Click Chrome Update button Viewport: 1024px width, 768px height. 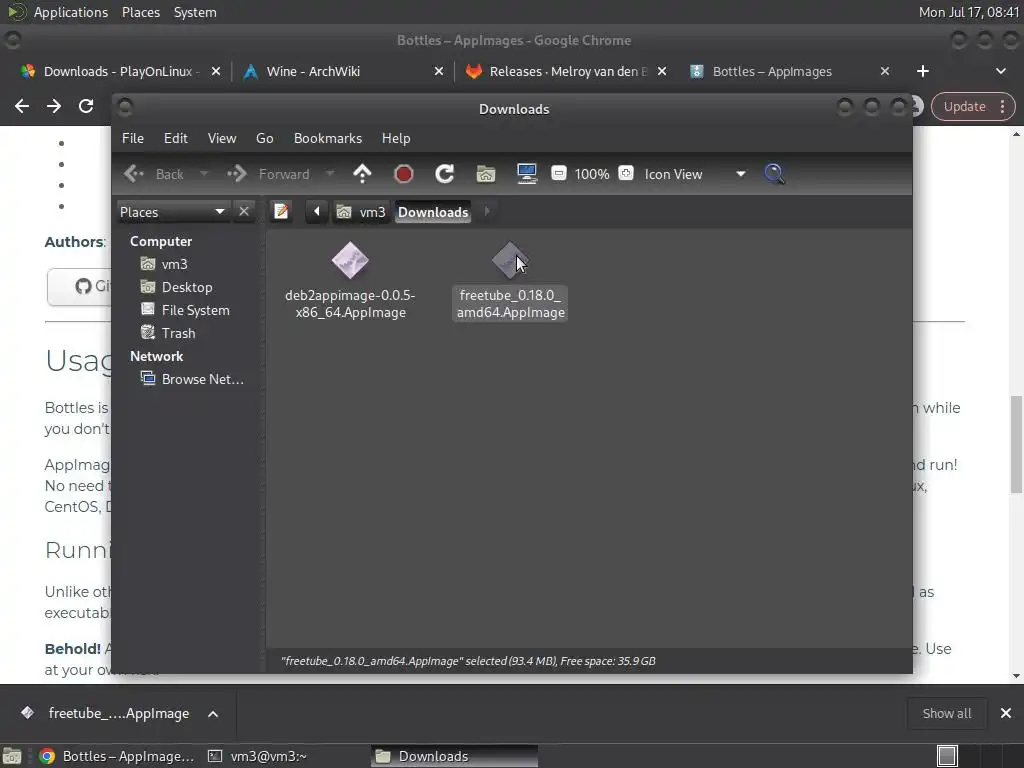972,106
